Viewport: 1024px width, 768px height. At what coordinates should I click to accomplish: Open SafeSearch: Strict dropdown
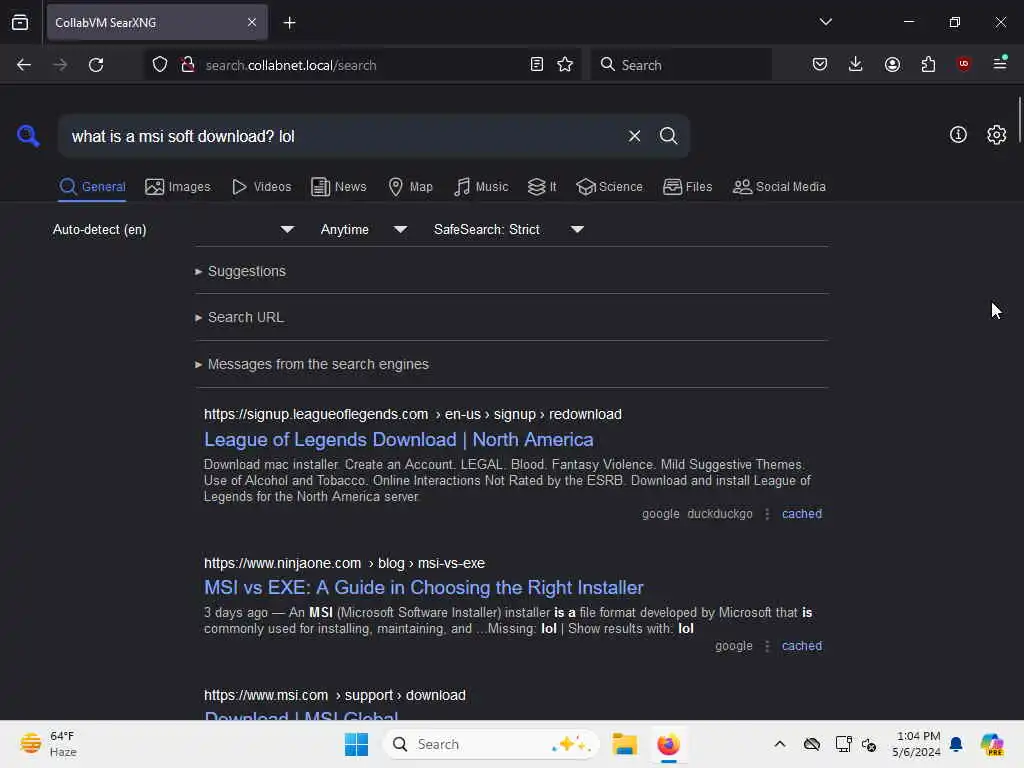(x=509, y=229)
